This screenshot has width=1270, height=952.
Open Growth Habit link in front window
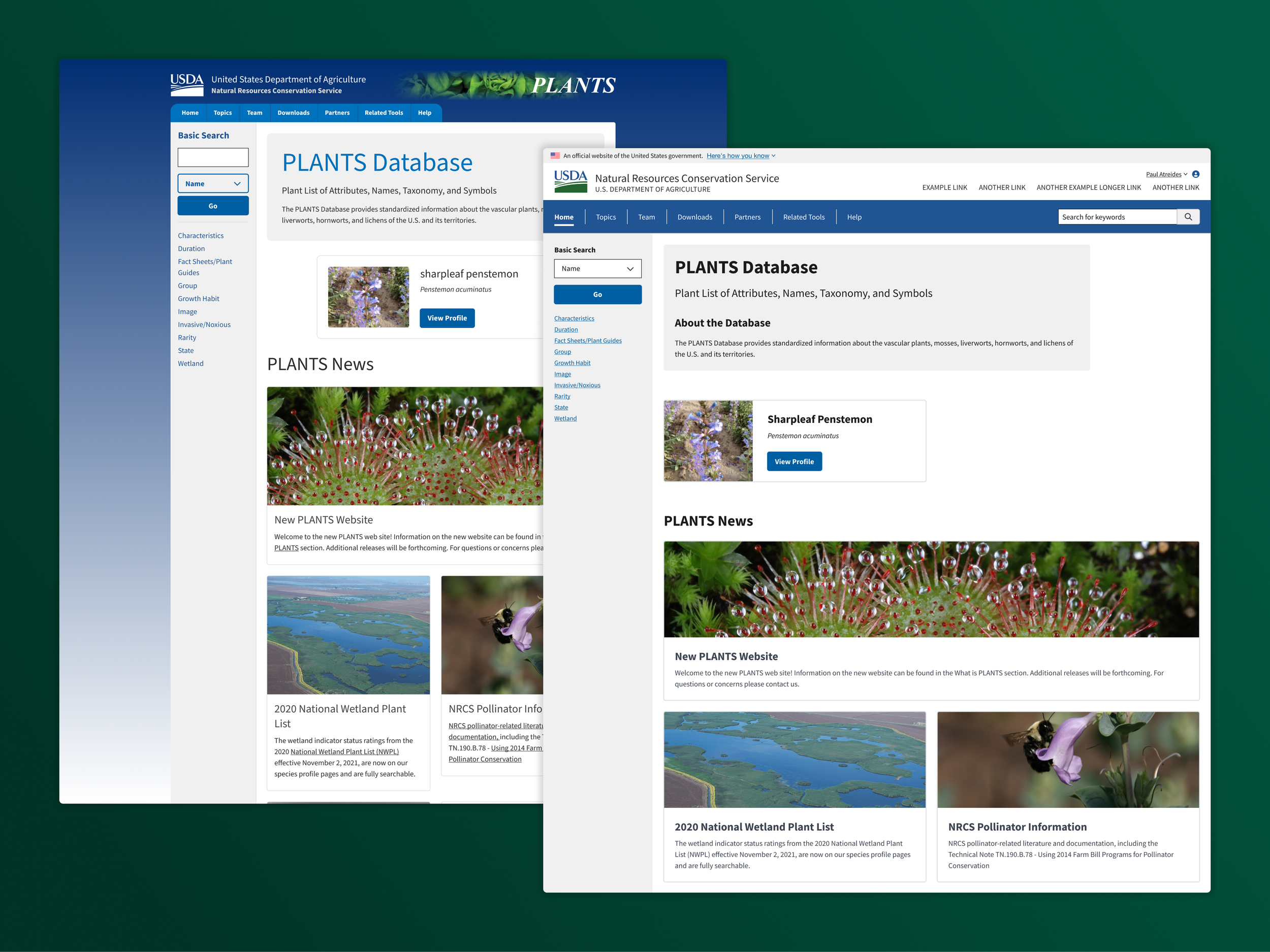(x=573, y=363)
